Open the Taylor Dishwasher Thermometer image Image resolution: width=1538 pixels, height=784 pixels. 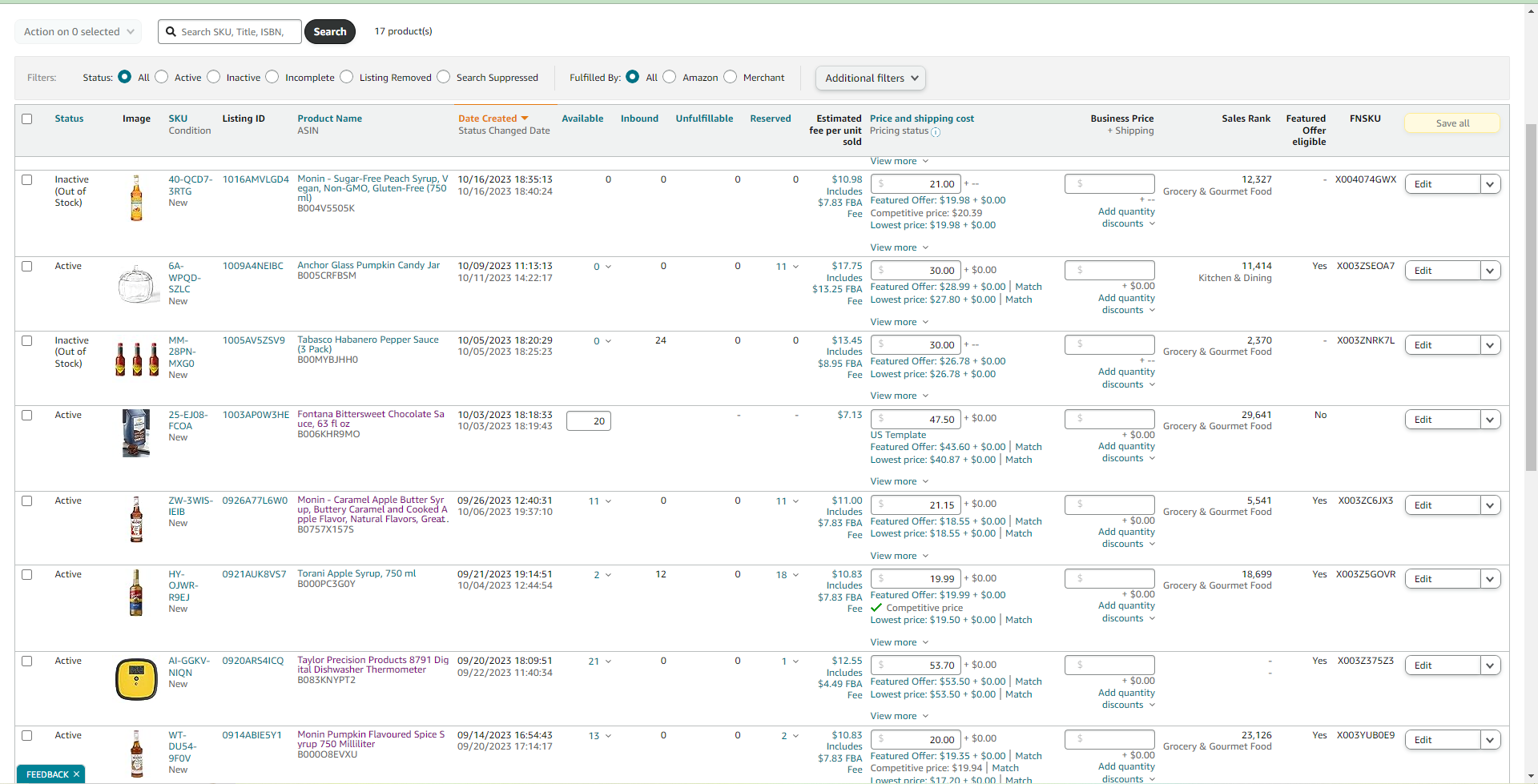click(x=136, y=679)
